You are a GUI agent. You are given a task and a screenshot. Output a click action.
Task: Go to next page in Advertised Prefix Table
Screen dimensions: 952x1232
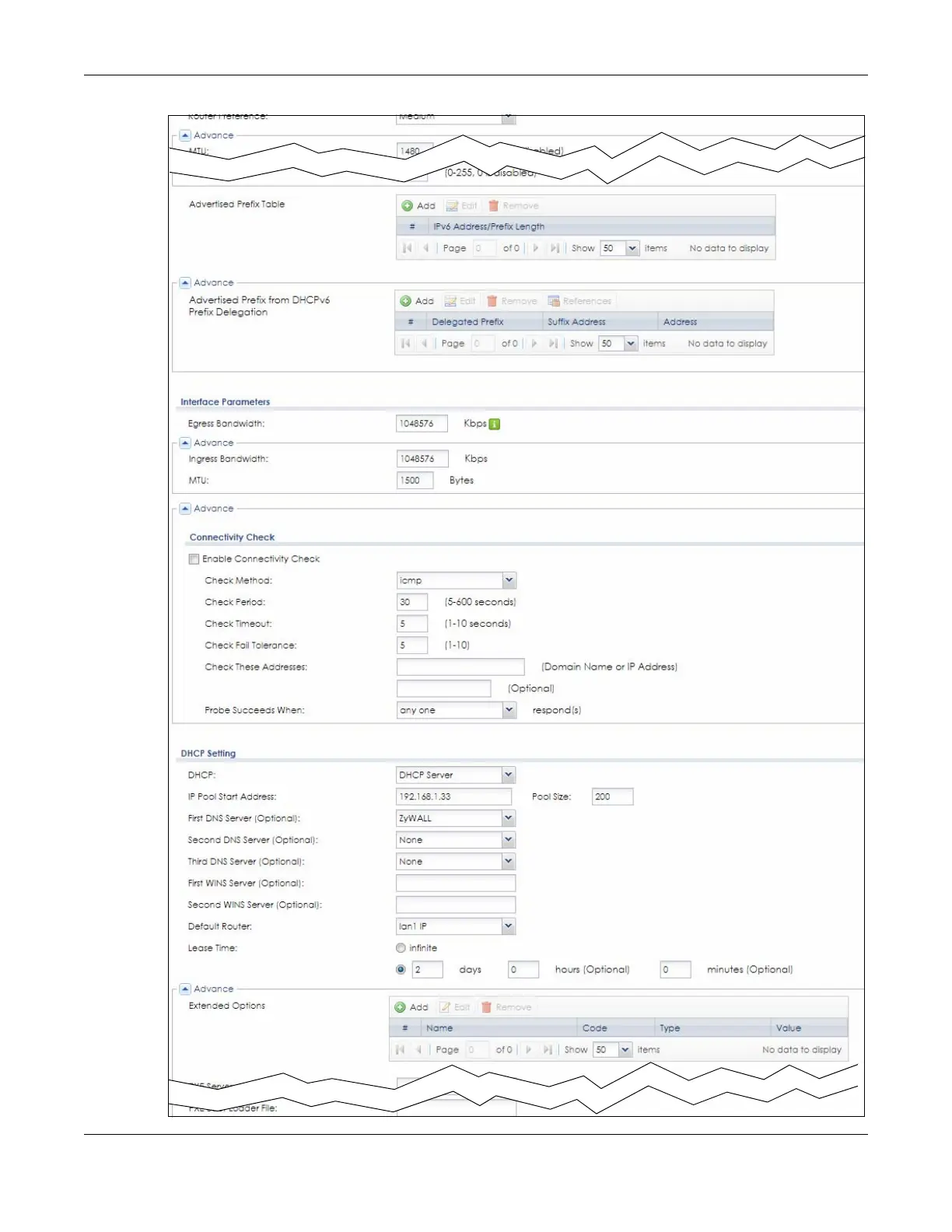pos(536,248)
